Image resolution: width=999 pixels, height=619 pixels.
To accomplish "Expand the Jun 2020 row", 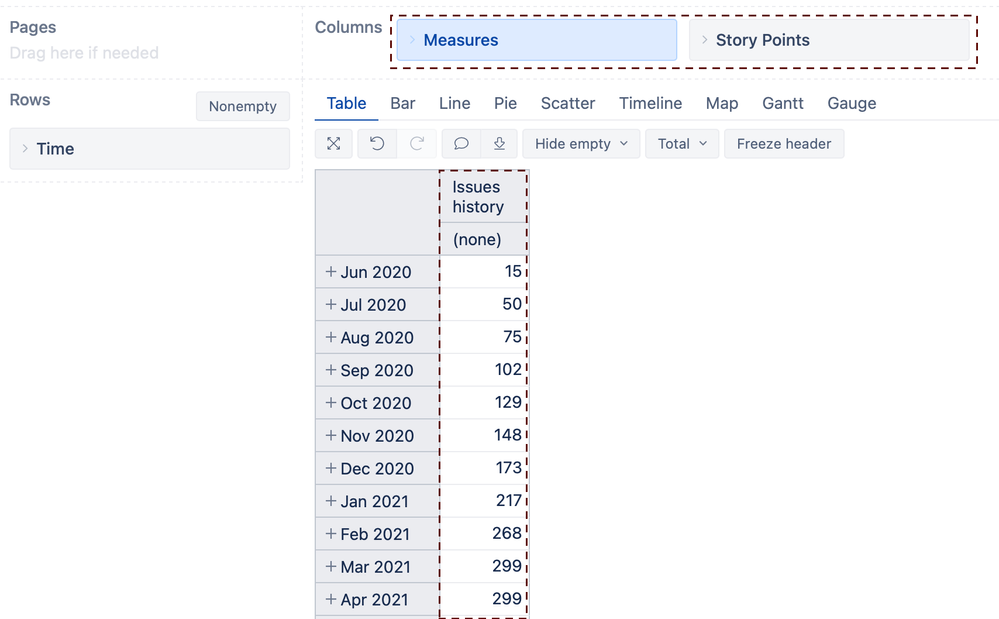I will pyautogui.click(x=330, y=271).
